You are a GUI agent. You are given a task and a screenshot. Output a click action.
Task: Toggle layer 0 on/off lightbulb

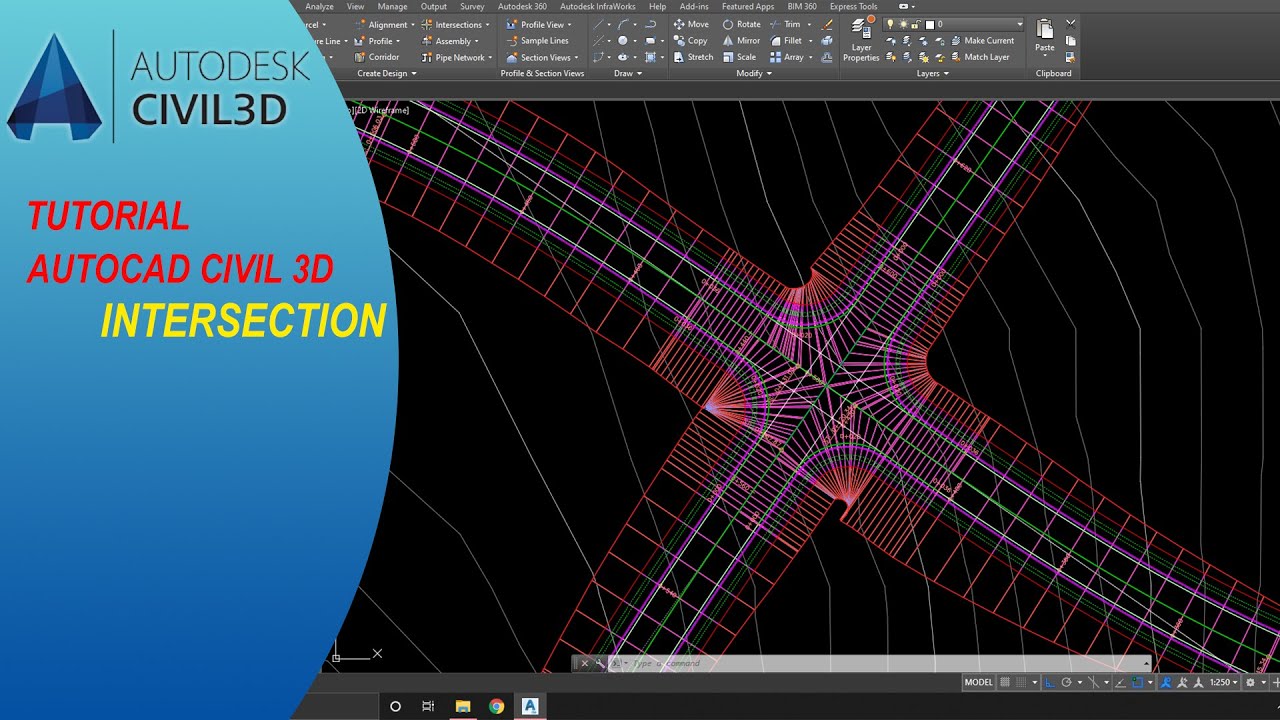coord(890,24)
